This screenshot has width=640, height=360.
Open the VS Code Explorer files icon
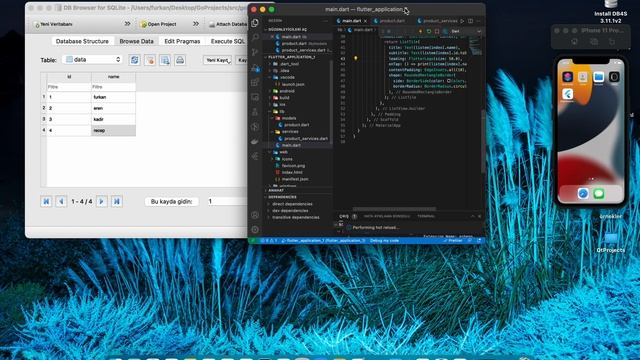coord(255,23)
